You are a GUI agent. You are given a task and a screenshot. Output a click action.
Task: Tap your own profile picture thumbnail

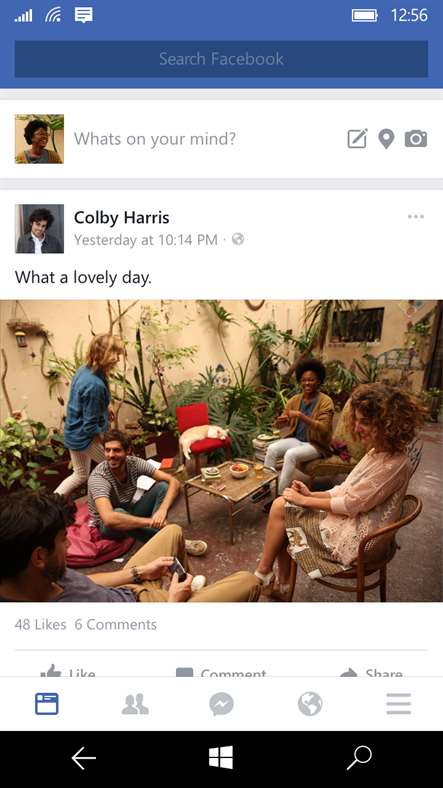(x=39, y=139)
